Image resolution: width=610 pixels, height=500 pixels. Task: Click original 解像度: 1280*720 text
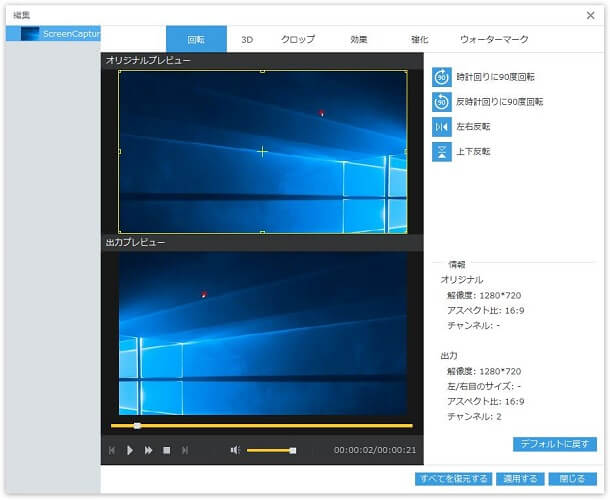pos(484,295)
